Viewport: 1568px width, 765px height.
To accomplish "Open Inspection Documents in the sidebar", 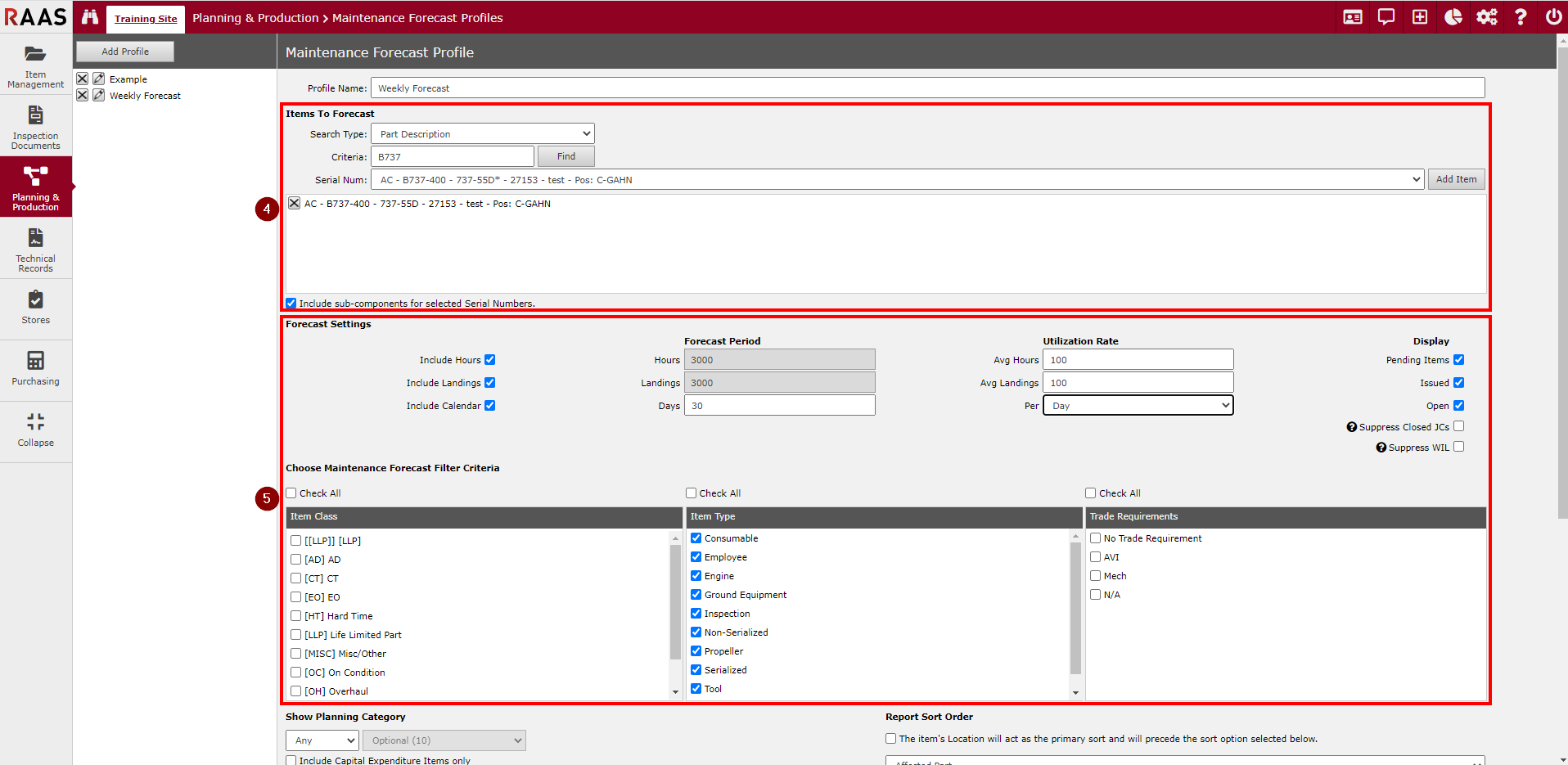I will (35, 127).
